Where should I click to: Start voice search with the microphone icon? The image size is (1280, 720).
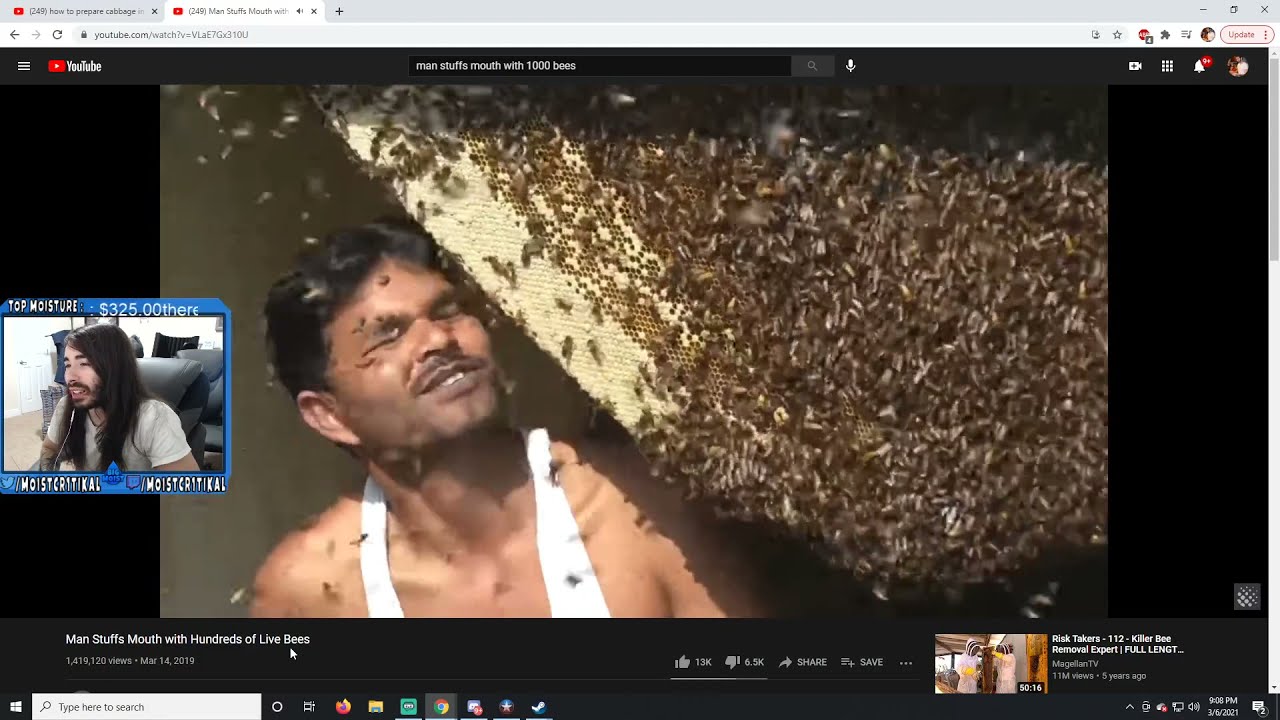point(850,66)
